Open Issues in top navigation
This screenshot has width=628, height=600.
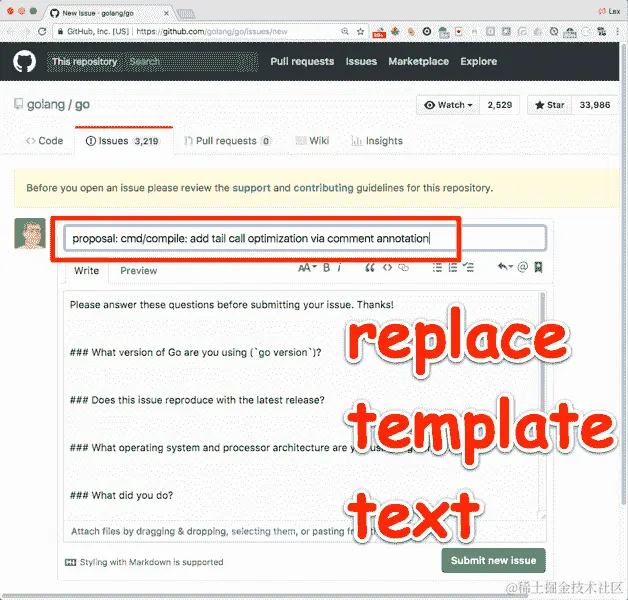[x=361, y=61]
